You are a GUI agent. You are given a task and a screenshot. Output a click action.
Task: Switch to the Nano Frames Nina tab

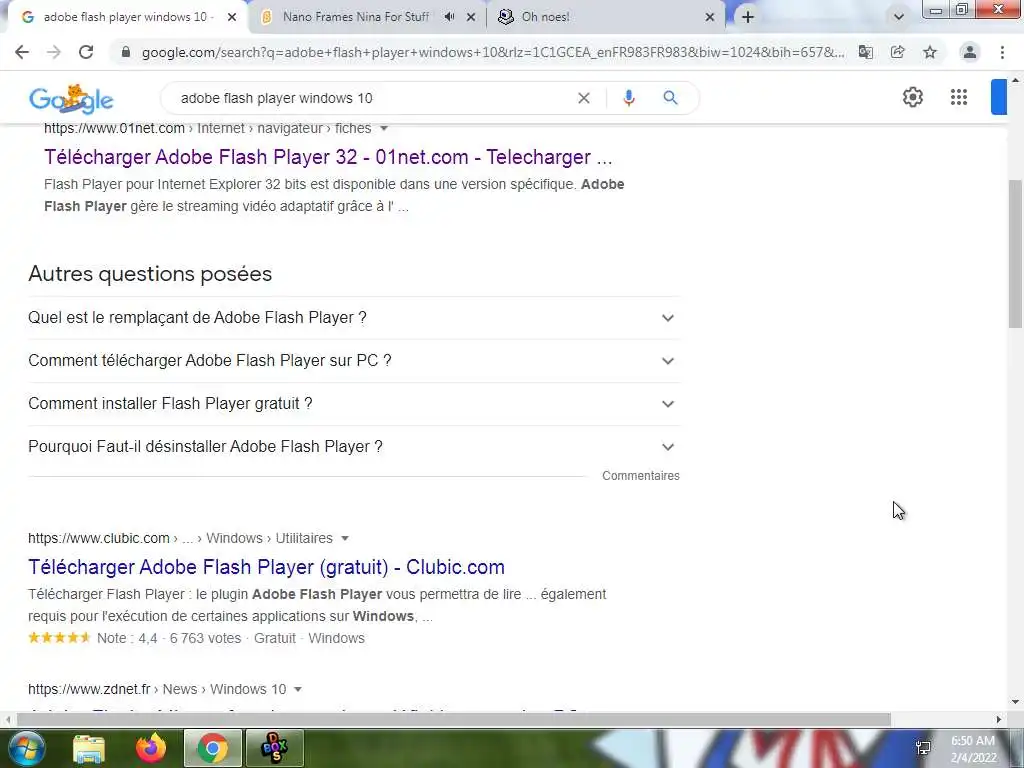356,17
